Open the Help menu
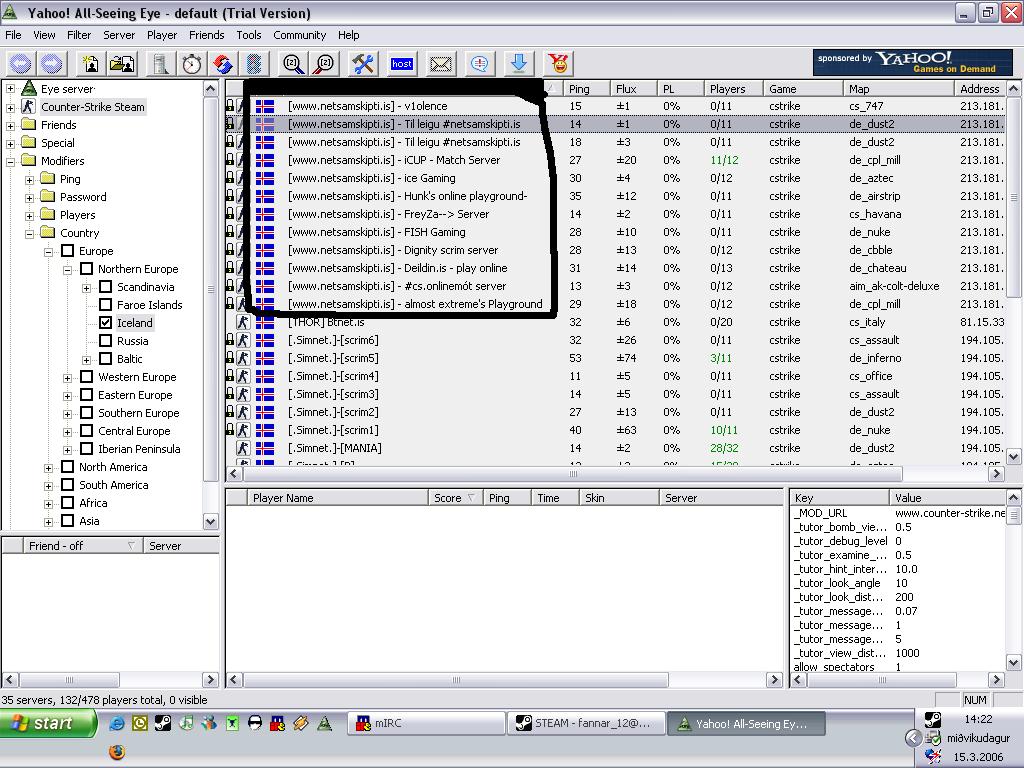Image resolution: width=1024 pixels, height=768 pixels. click(348, 35)
